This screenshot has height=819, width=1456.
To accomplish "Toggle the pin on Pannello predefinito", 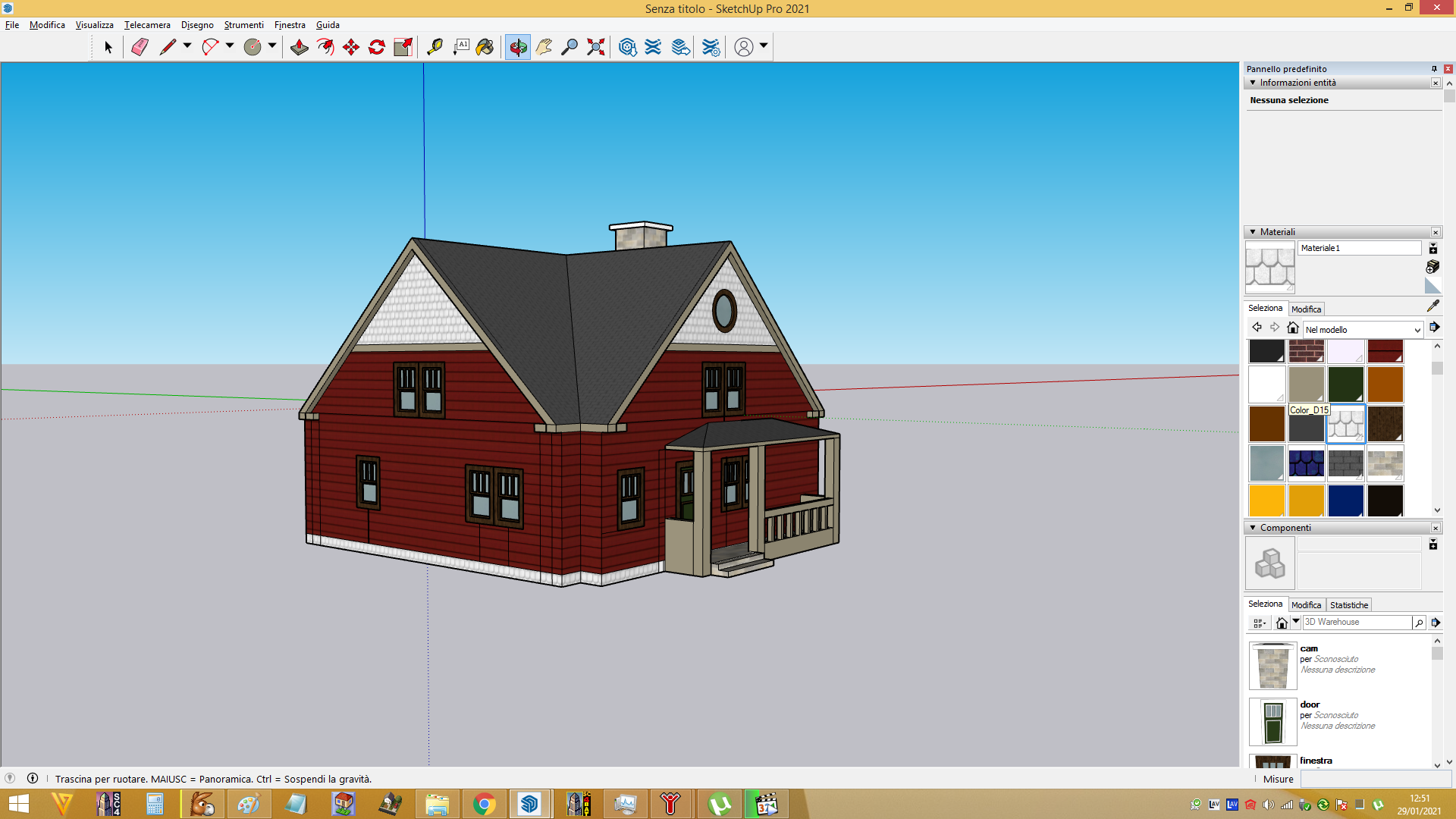I will [1434, 69].
